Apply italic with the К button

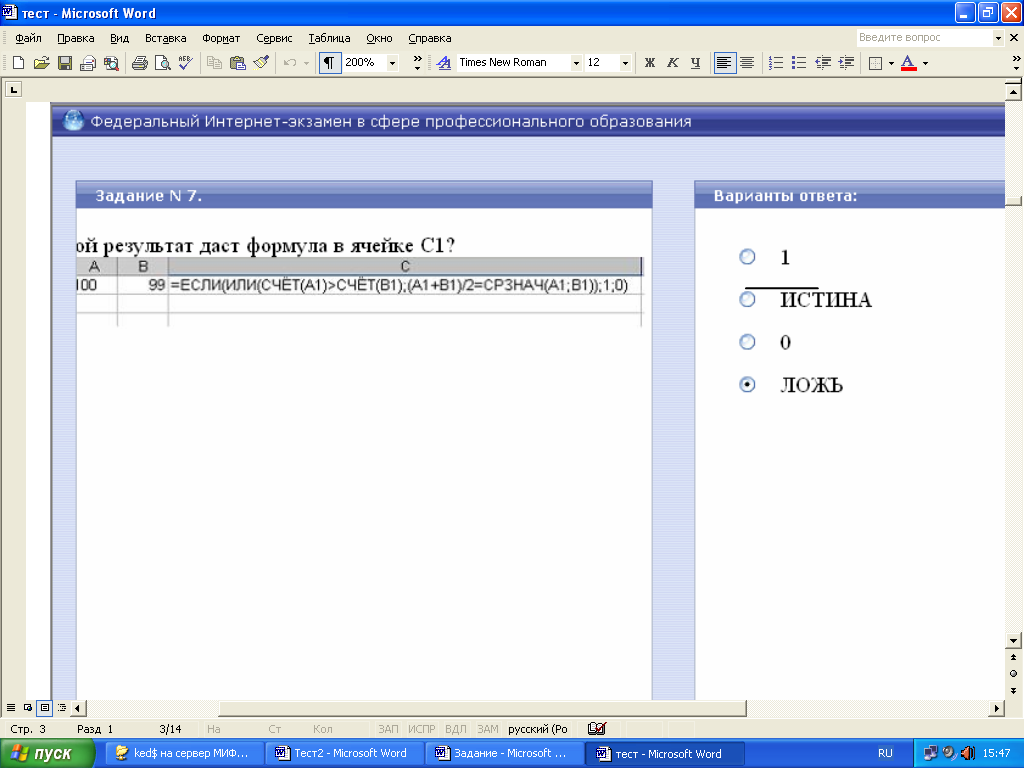pyautogui.click(x=673, y=63)
